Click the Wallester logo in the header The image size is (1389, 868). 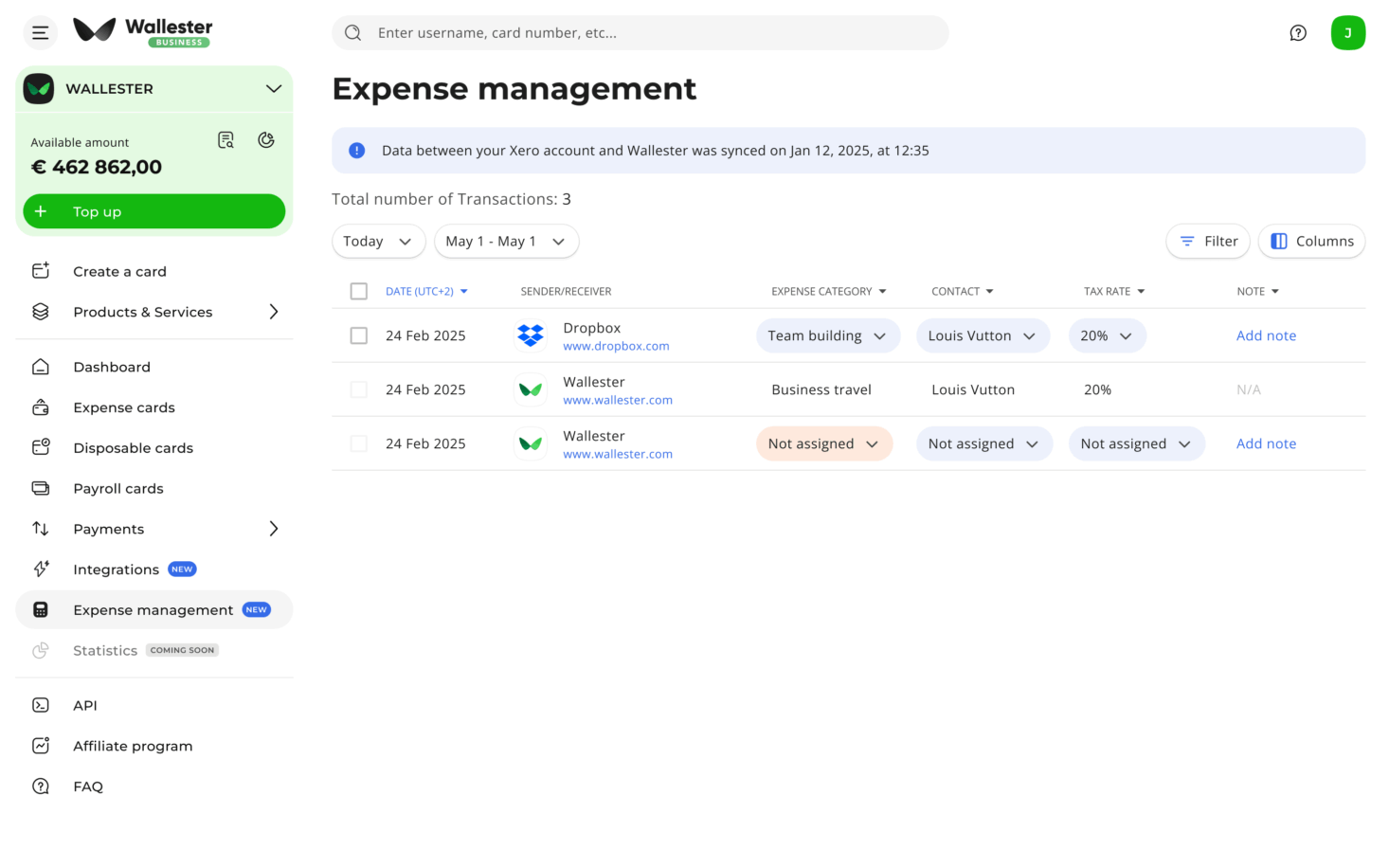143,31
